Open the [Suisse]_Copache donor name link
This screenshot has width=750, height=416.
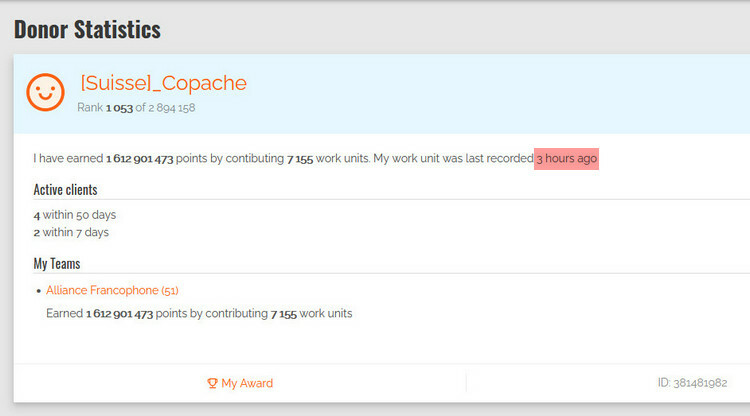click(164, 83)
